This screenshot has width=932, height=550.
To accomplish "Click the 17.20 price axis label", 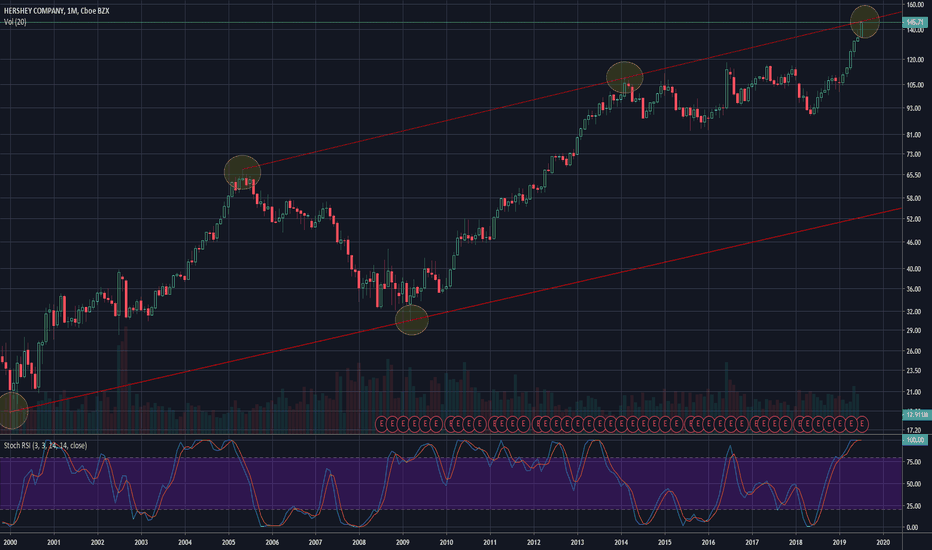I will pyautogui.click(x=914, y=430).
